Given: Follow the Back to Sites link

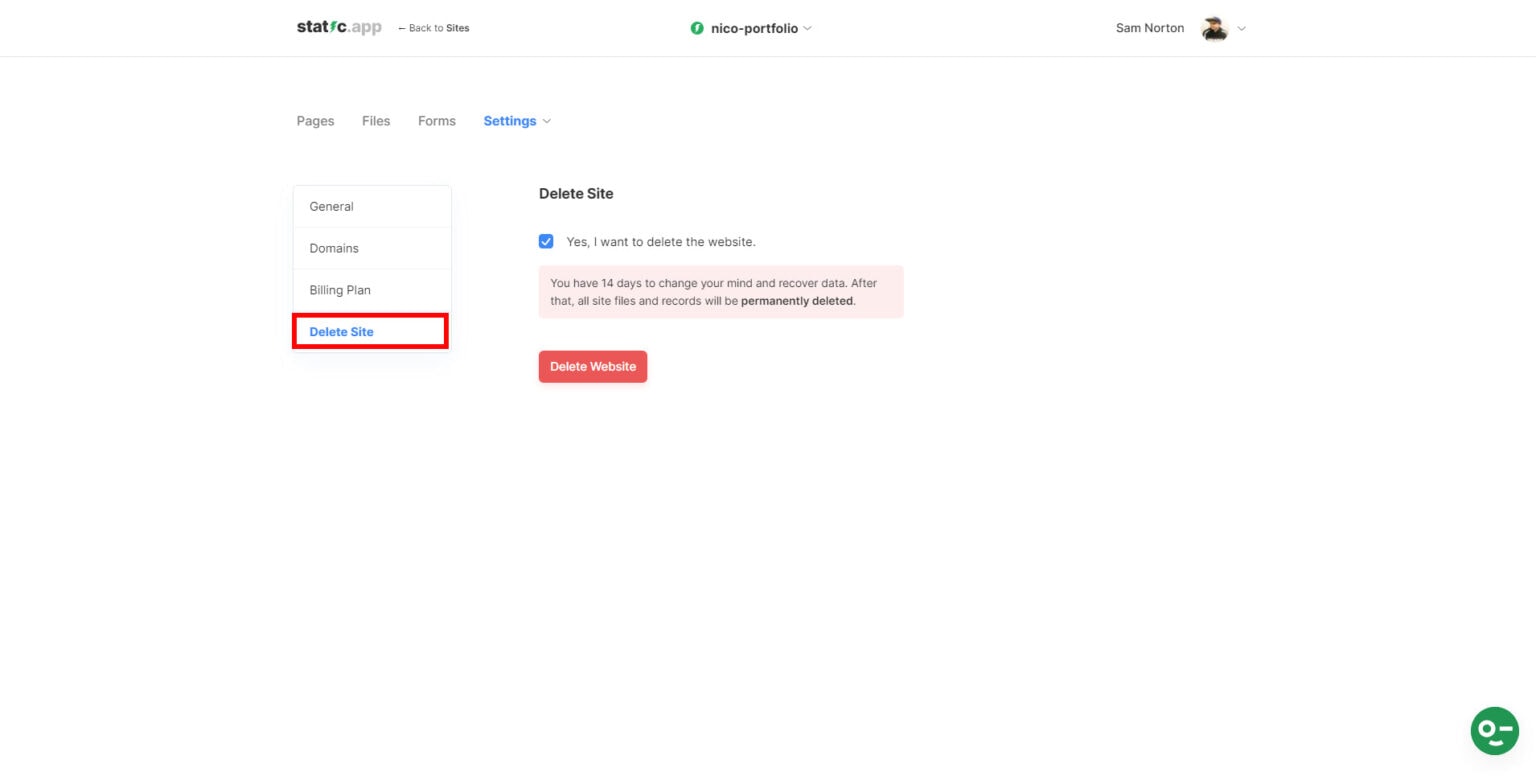Looking at the screenshot, I should 433,28.
